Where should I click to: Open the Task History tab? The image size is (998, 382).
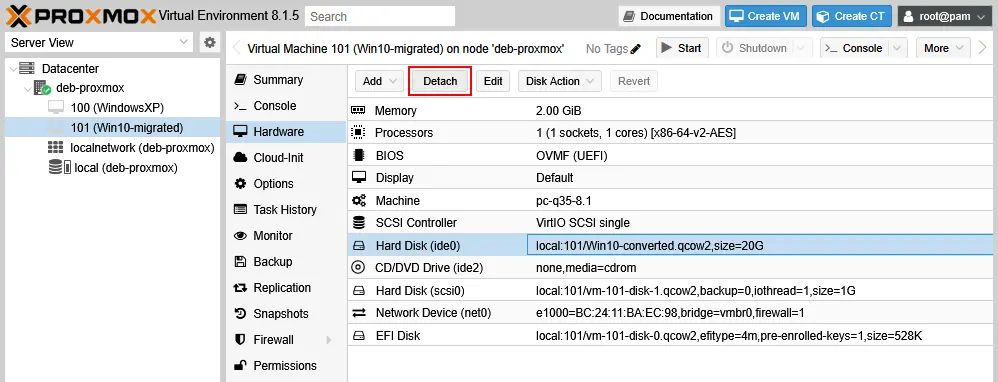pyautogui.click(x=286, y=209)
